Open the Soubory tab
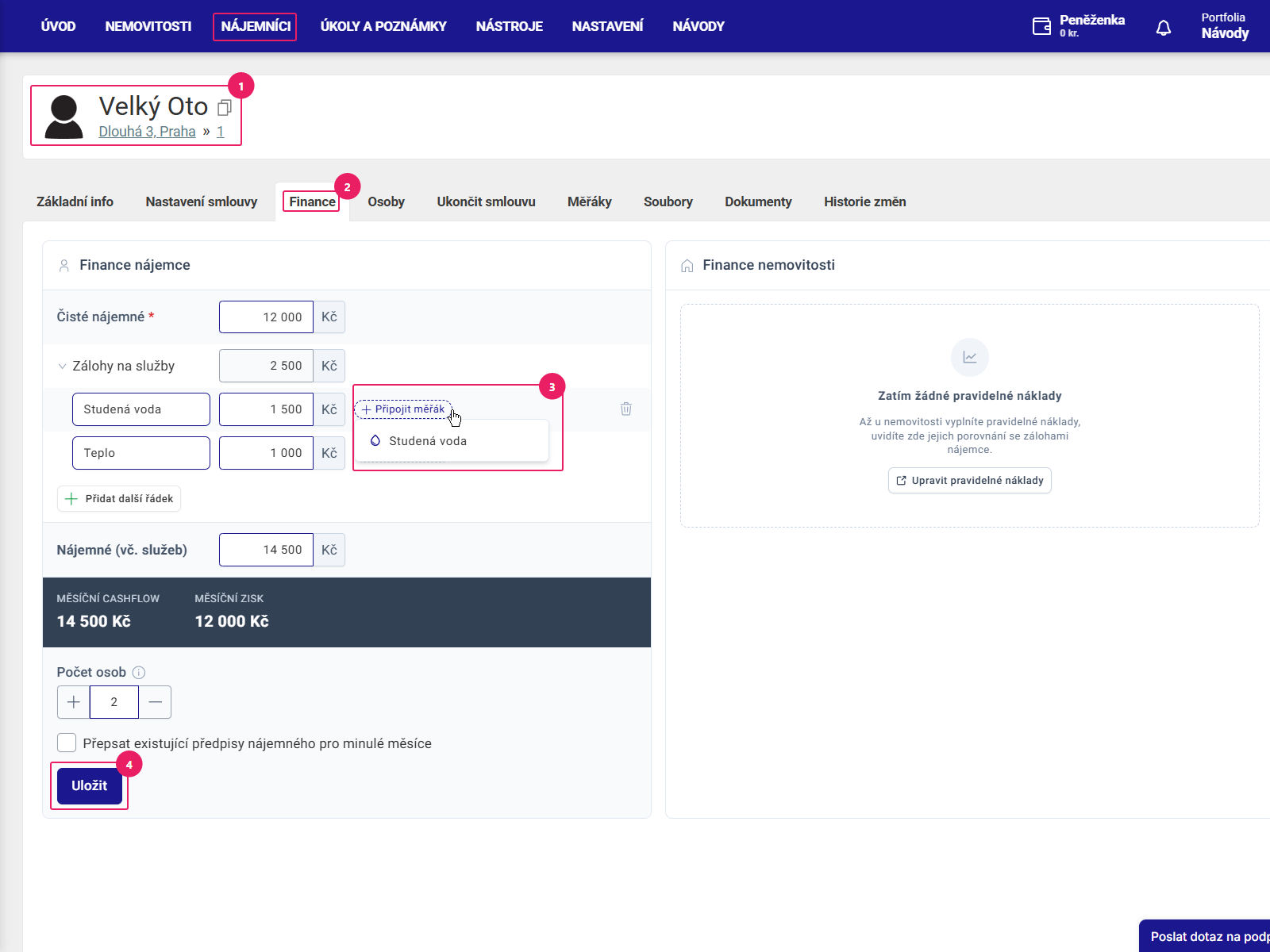 click(x=668, y=202)
